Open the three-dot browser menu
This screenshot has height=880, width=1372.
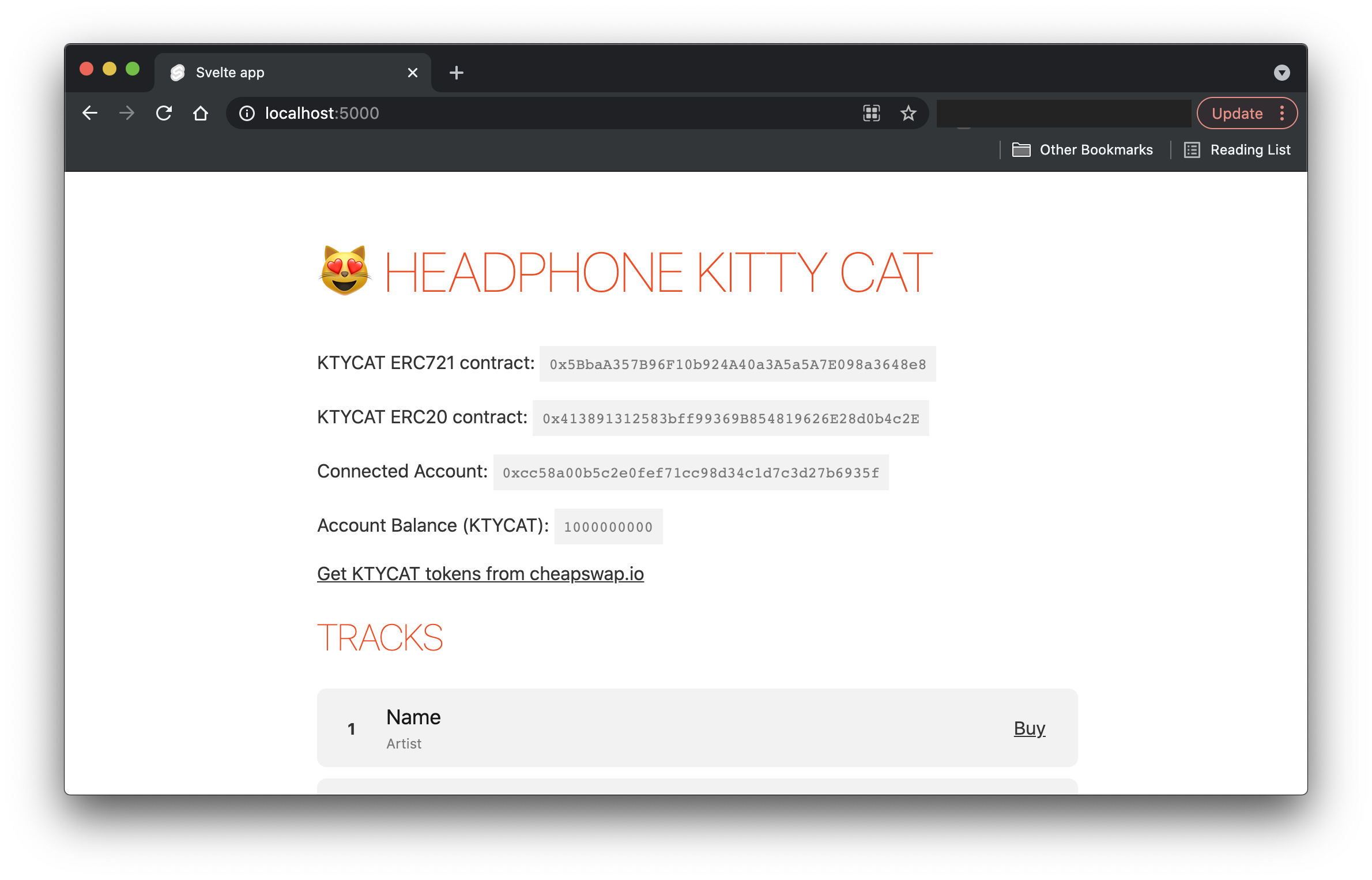click(x=1283, y=113)
